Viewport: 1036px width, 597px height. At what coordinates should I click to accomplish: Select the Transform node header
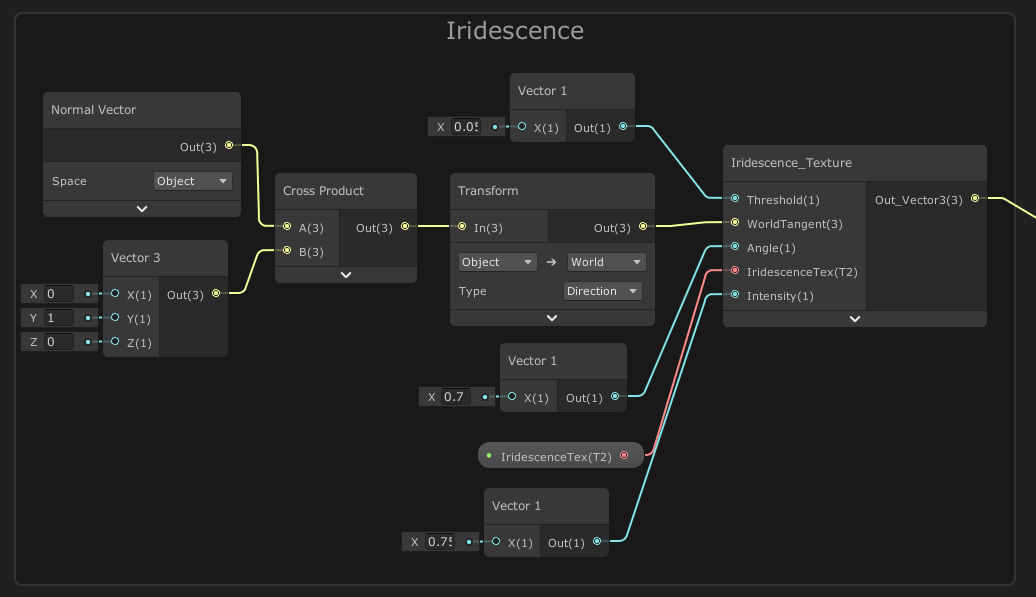(x=552, y=191)
